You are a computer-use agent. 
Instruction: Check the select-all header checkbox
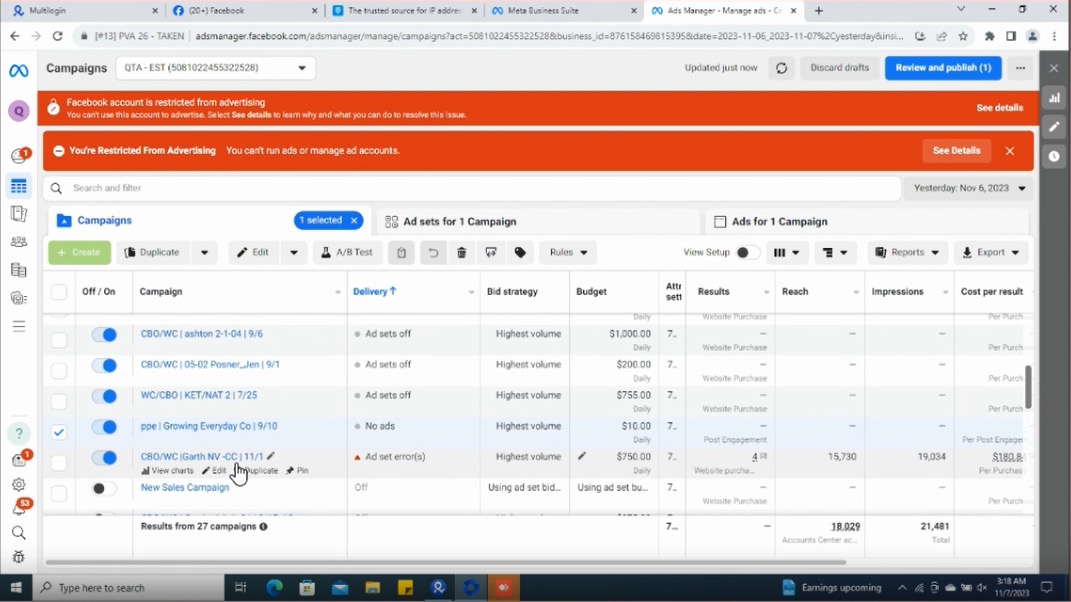click(x=59, y=292)
